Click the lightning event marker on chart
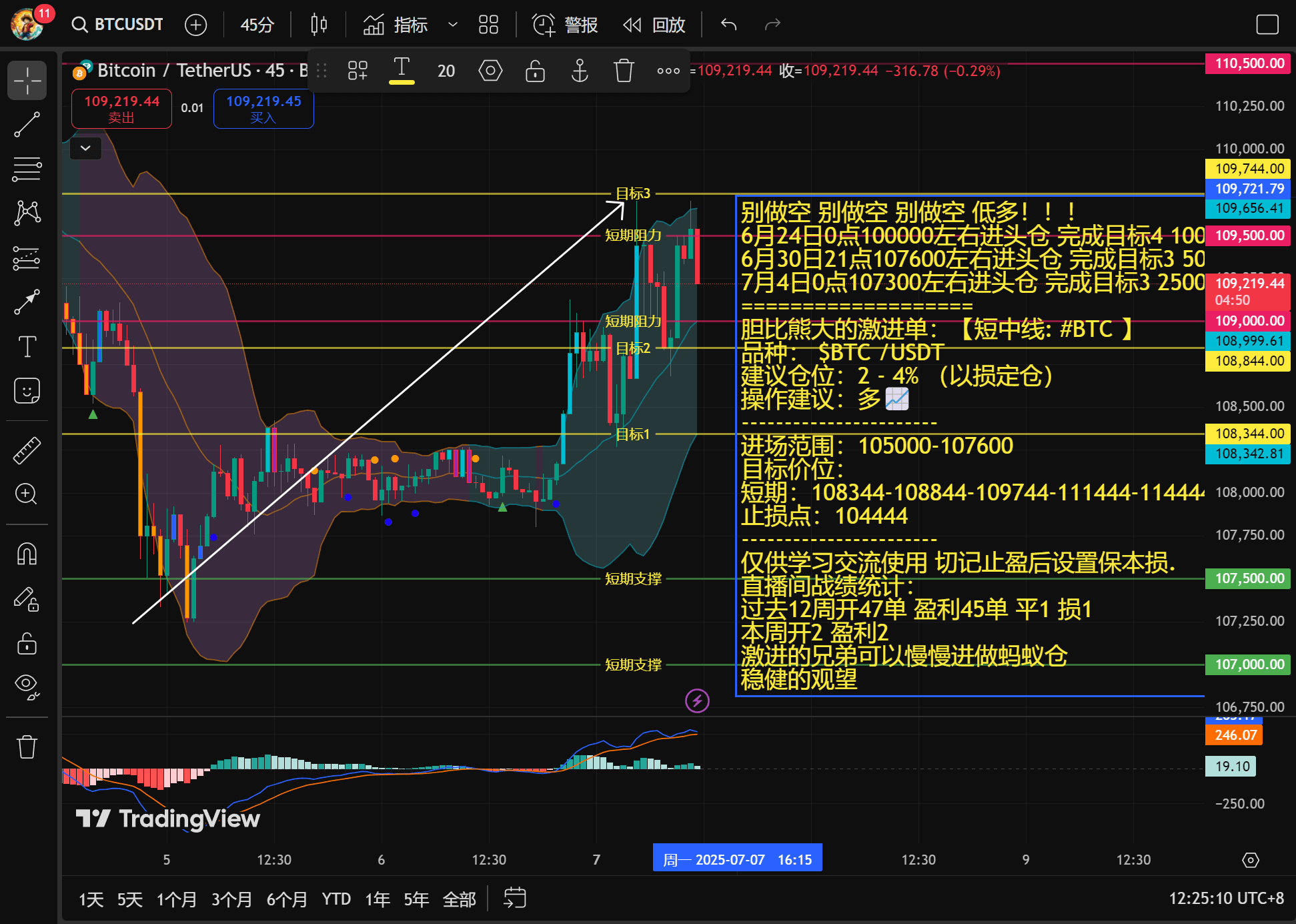Screen dimensions: 1296x924 (x=697, y=701)
